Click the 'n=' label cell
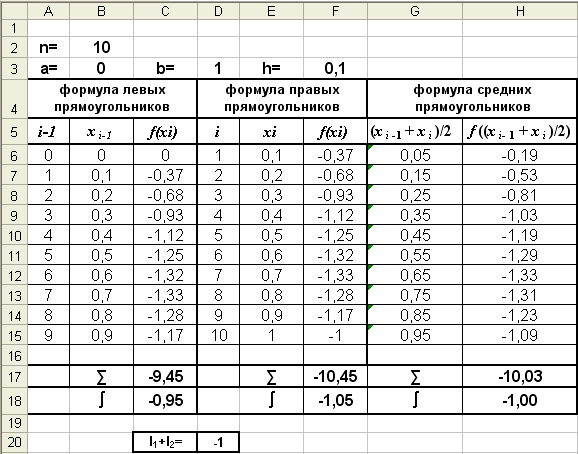 [48, 47]
